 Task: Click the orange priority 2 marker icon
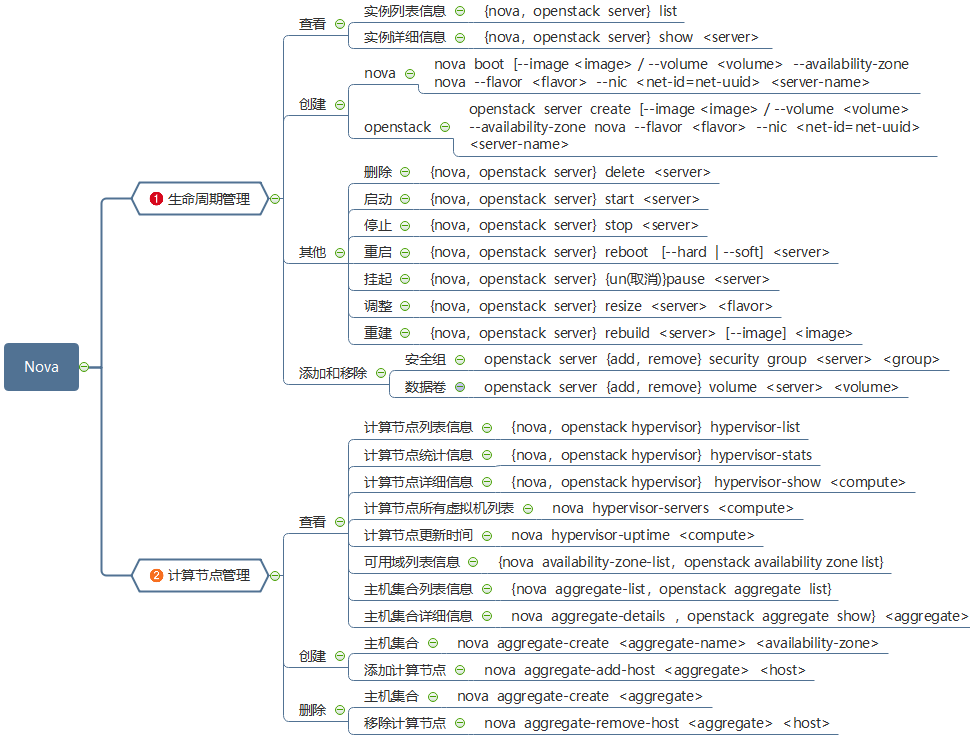click(156, 575)
